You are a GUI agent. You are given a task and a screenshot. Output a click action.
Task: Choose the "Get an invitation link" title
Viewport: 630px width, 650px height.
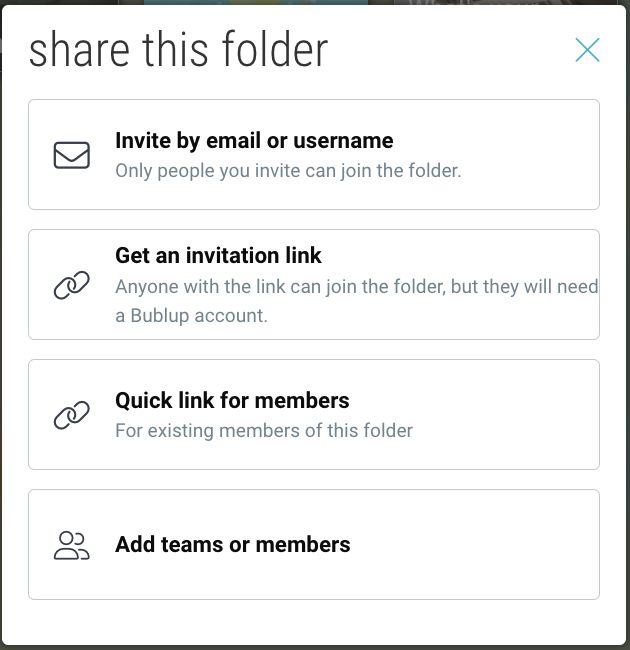(218, 256)
